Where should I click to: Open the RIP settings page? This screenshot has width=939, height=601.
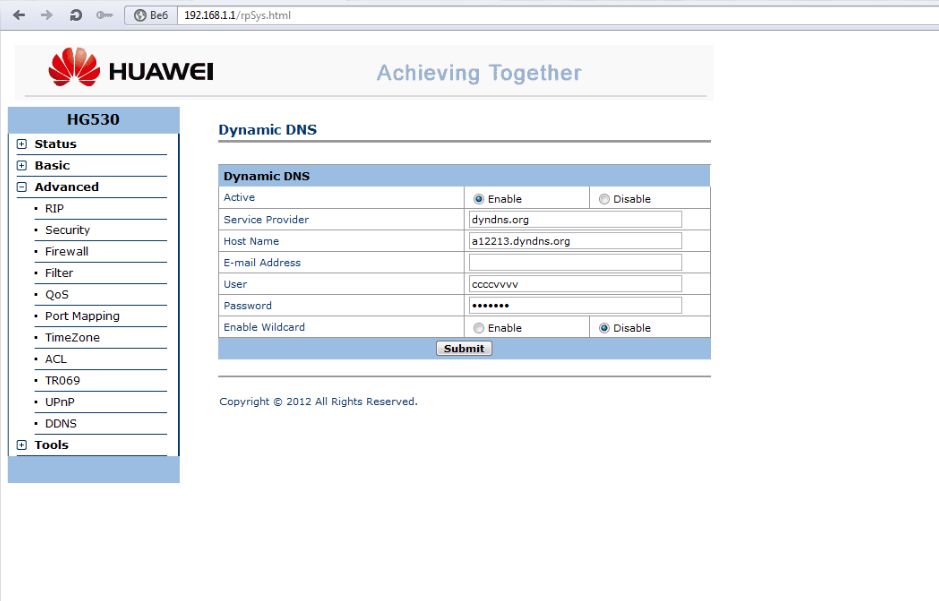pos(54,208)
